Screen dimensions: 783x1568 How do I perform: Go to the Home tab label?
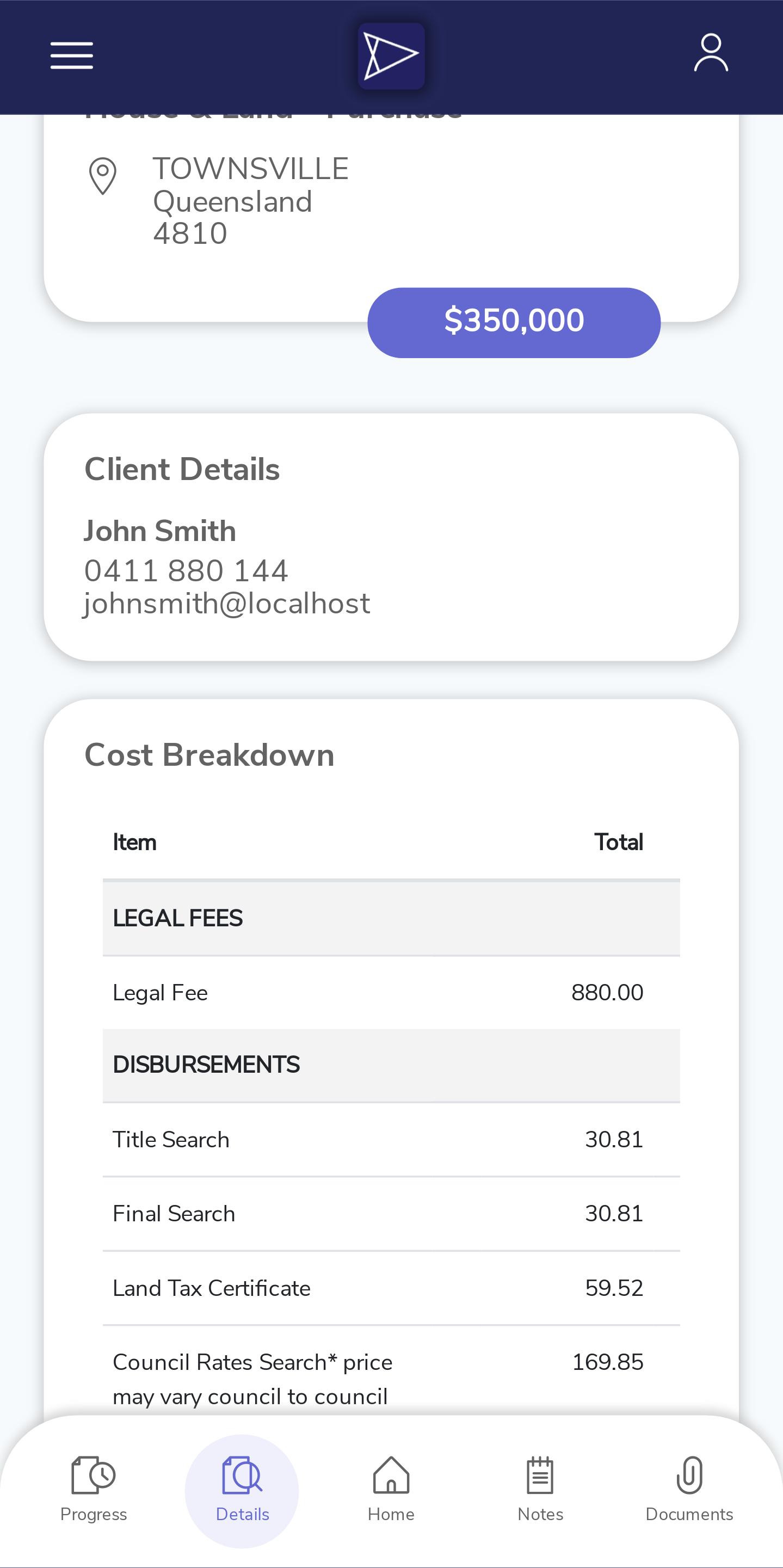click(391, 1515)
